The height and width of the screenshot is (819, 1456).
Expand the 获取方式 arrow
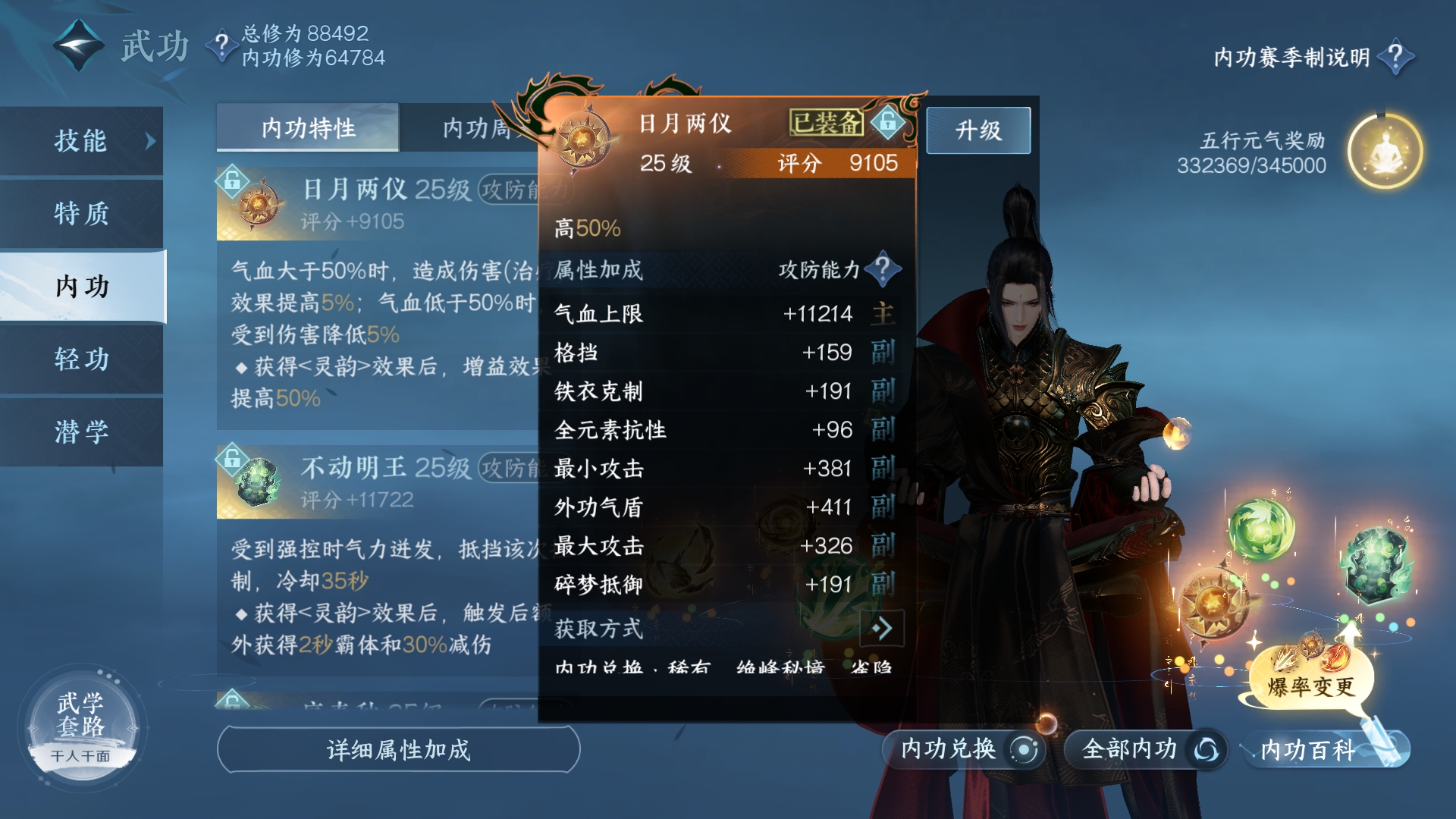point(882,628)
